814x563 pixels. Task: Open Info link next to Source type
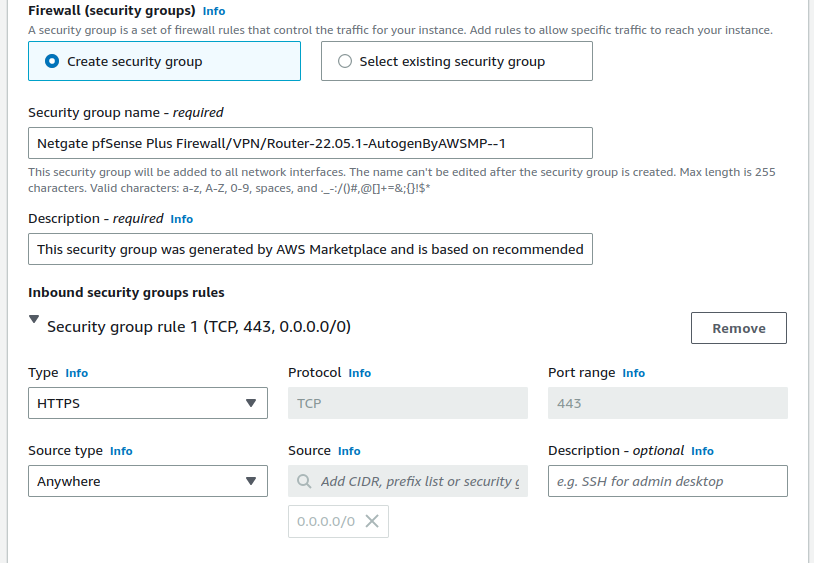coord(121,451)
